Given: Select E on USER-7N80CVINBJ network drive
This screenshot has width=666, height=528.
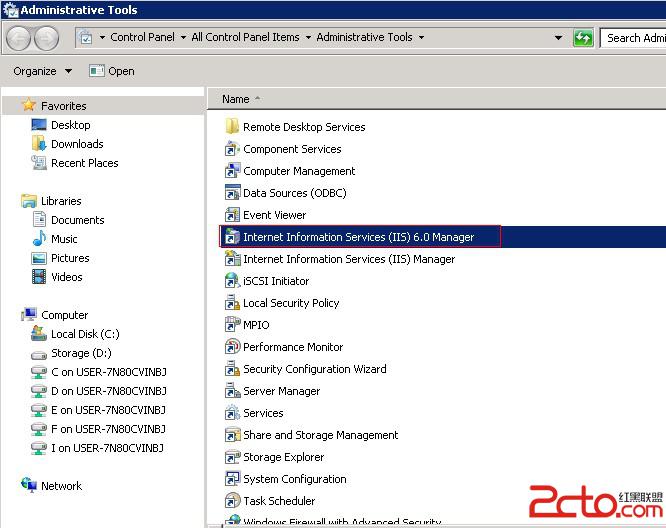Looking at the screenshot, I should coord(108,410).
